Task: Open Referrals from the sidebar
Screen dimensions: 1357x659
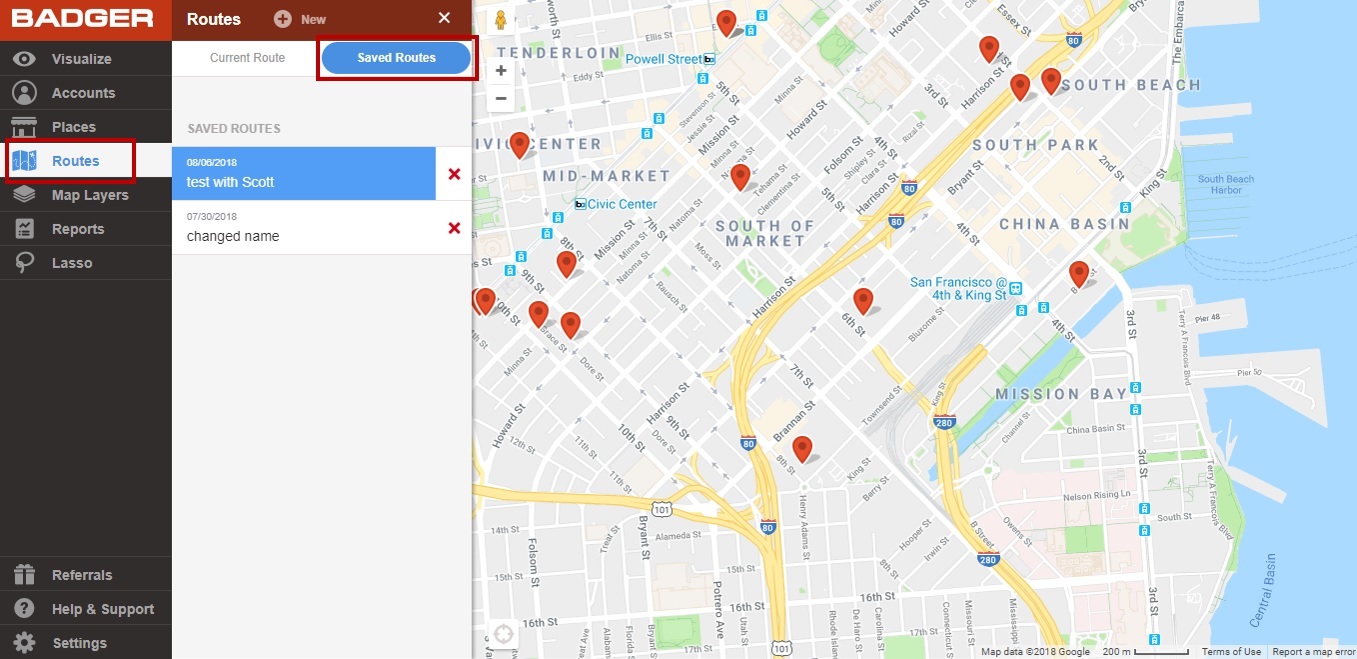Action: (86, 575)
